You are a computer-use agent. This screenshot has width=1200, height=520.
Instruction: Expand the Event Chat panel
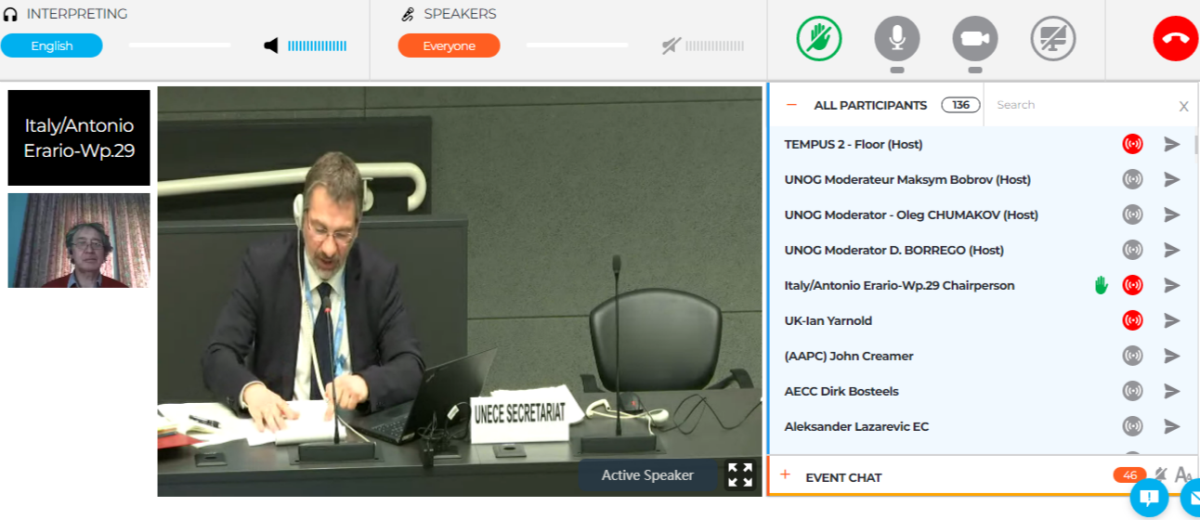[x=786, y=476]
